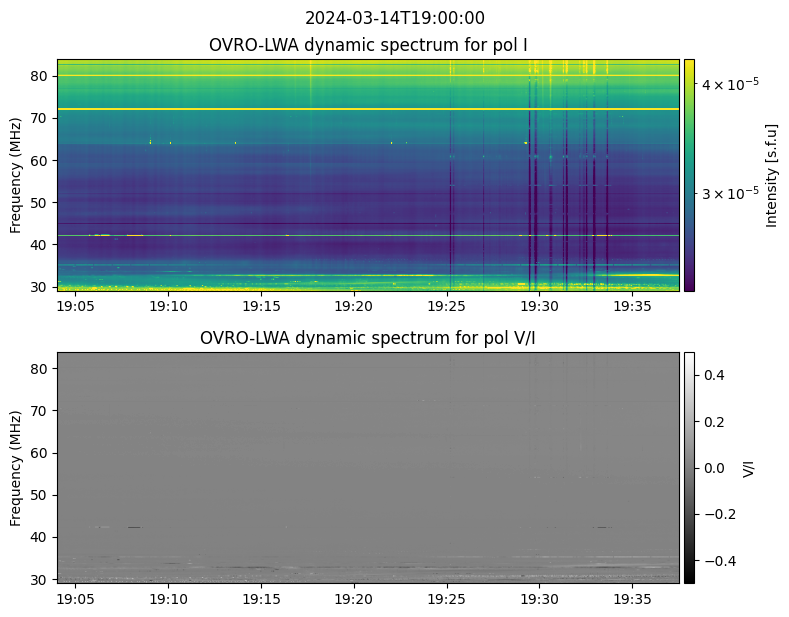Click the 2024-03-14T19:00:00 figure title
Screen dimensions: 789x617
pos(394,18)
